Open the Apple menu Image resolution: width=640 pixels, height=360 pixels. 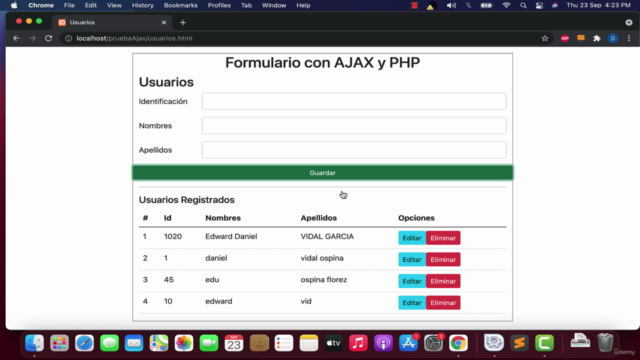tap(14, 5)
